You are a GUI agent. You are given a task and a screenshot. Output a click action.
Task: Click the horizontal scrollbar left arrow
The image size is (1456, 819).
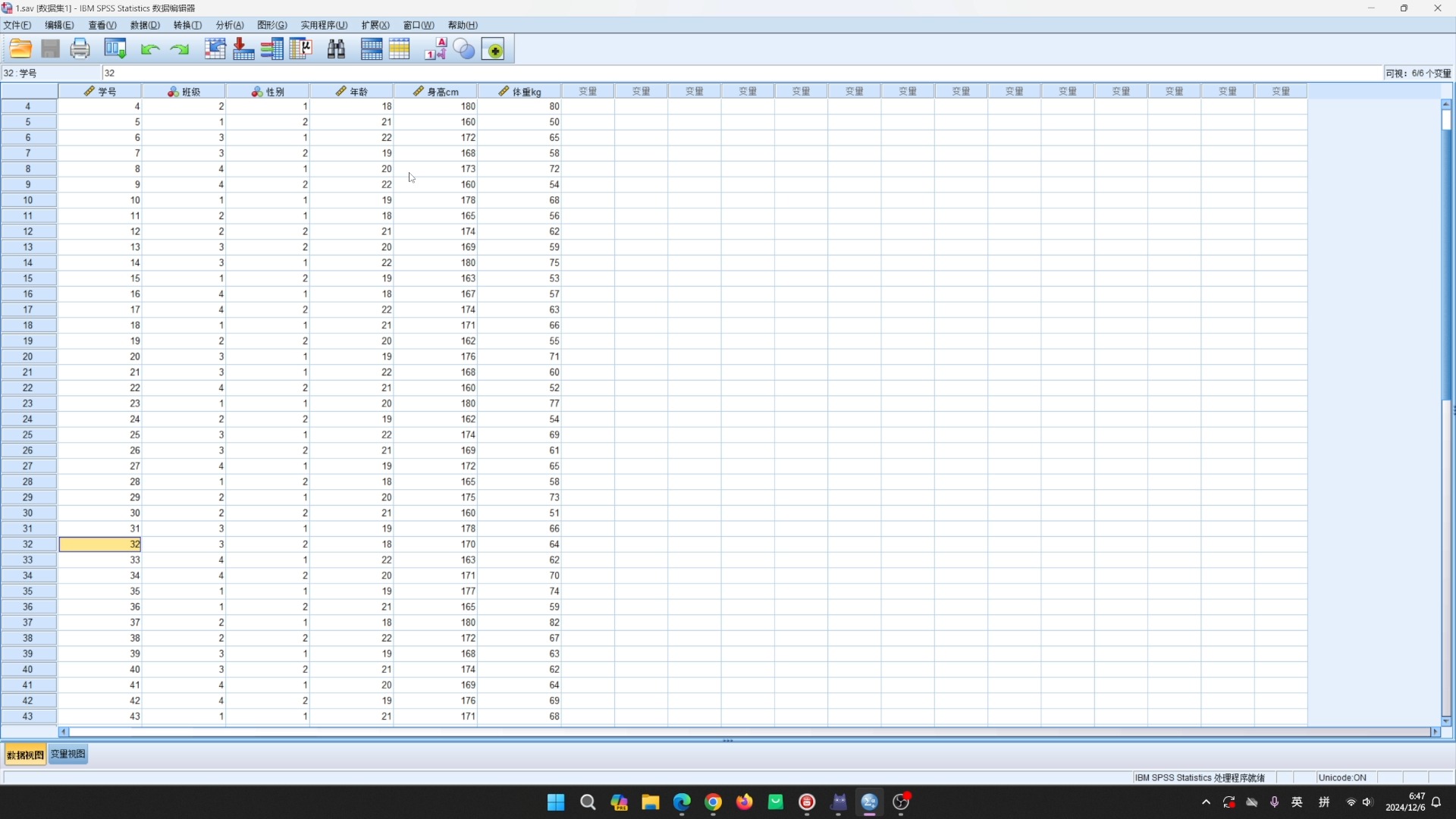click(64, 732)
